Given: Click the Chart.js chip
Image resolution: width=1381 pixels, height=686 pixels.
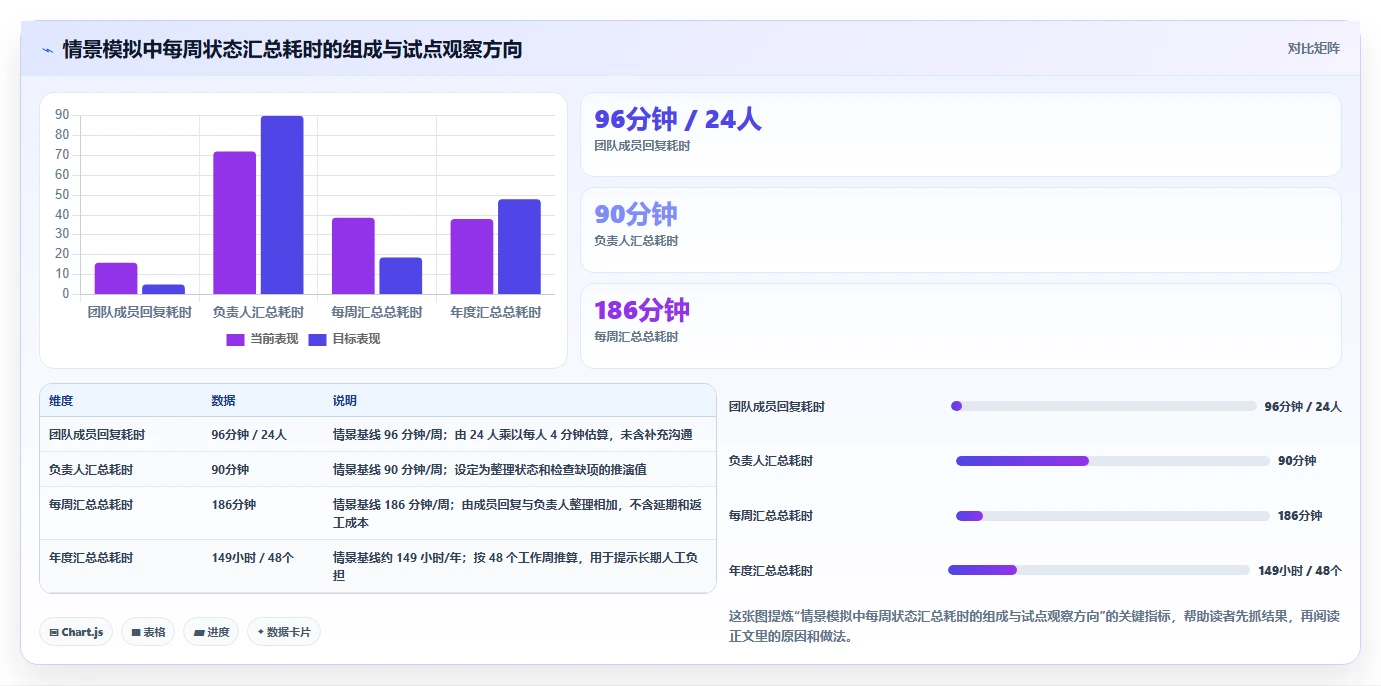Looking at the screenshot, I should coord(76,632).
